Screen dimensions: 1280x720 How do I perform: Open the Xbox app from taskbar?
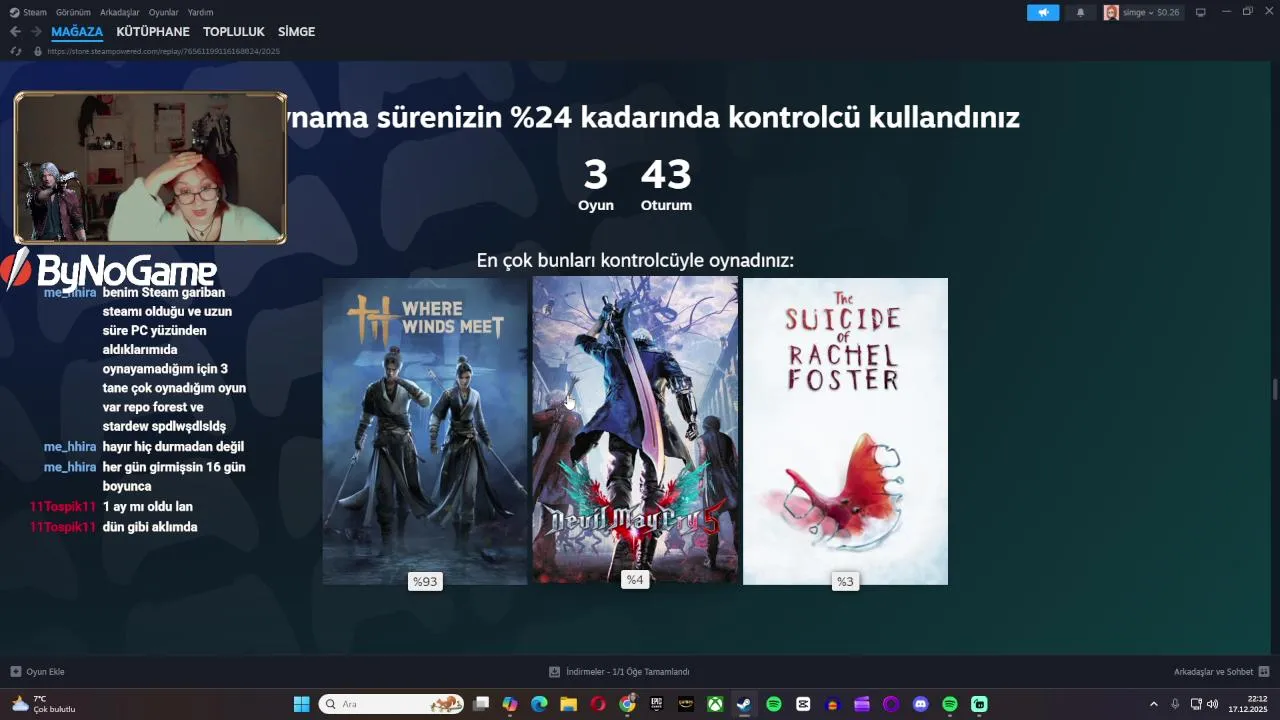coord(715,704)
